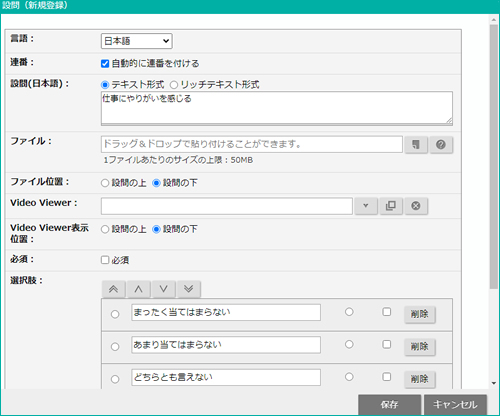Delete the まったく当てはまらない choice
The width and height of the screenshot is (500, 416).
pos(420,314)
